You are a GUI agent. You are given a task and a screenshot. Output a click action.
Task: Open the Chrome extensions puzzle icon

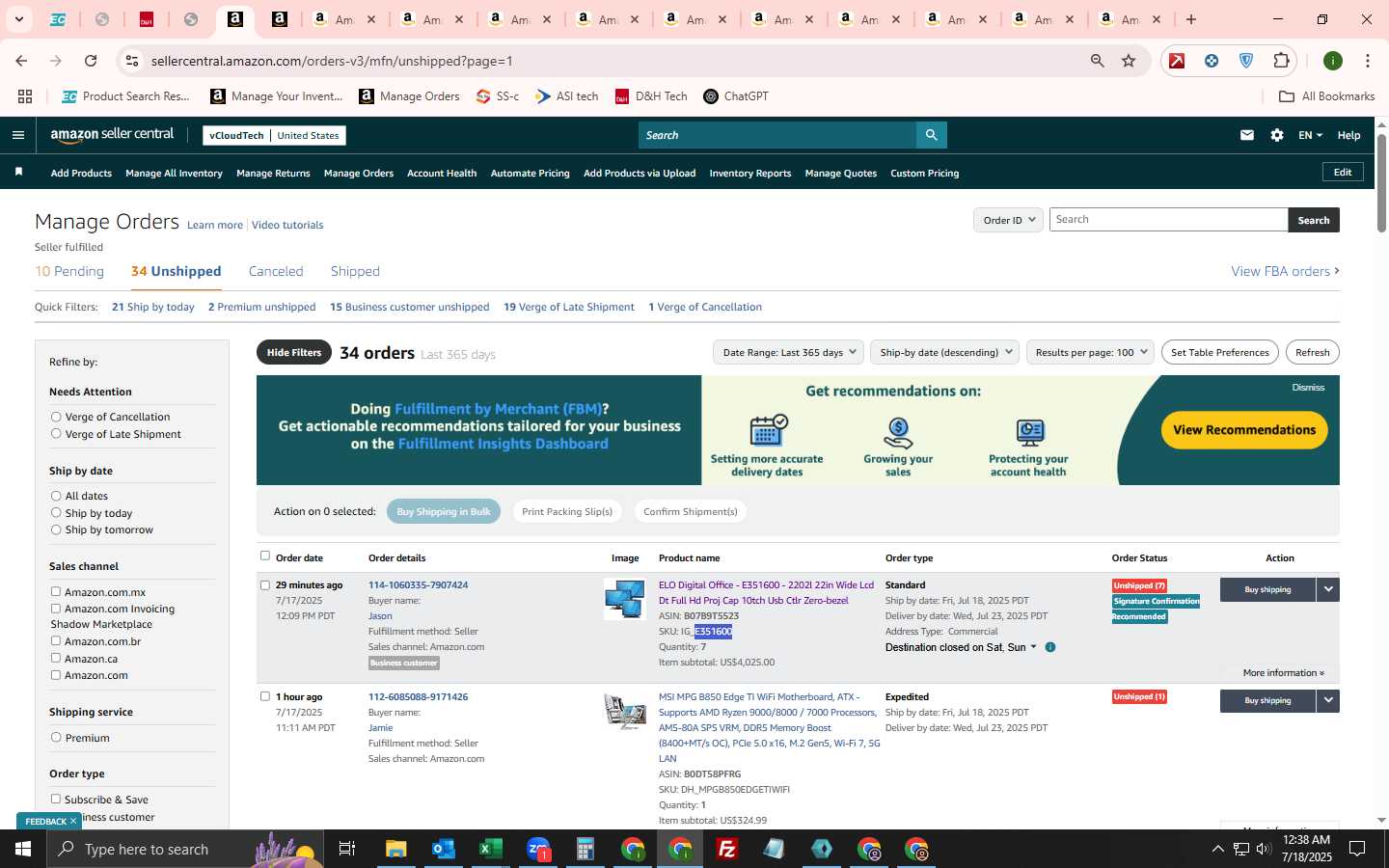(1281, 61)
